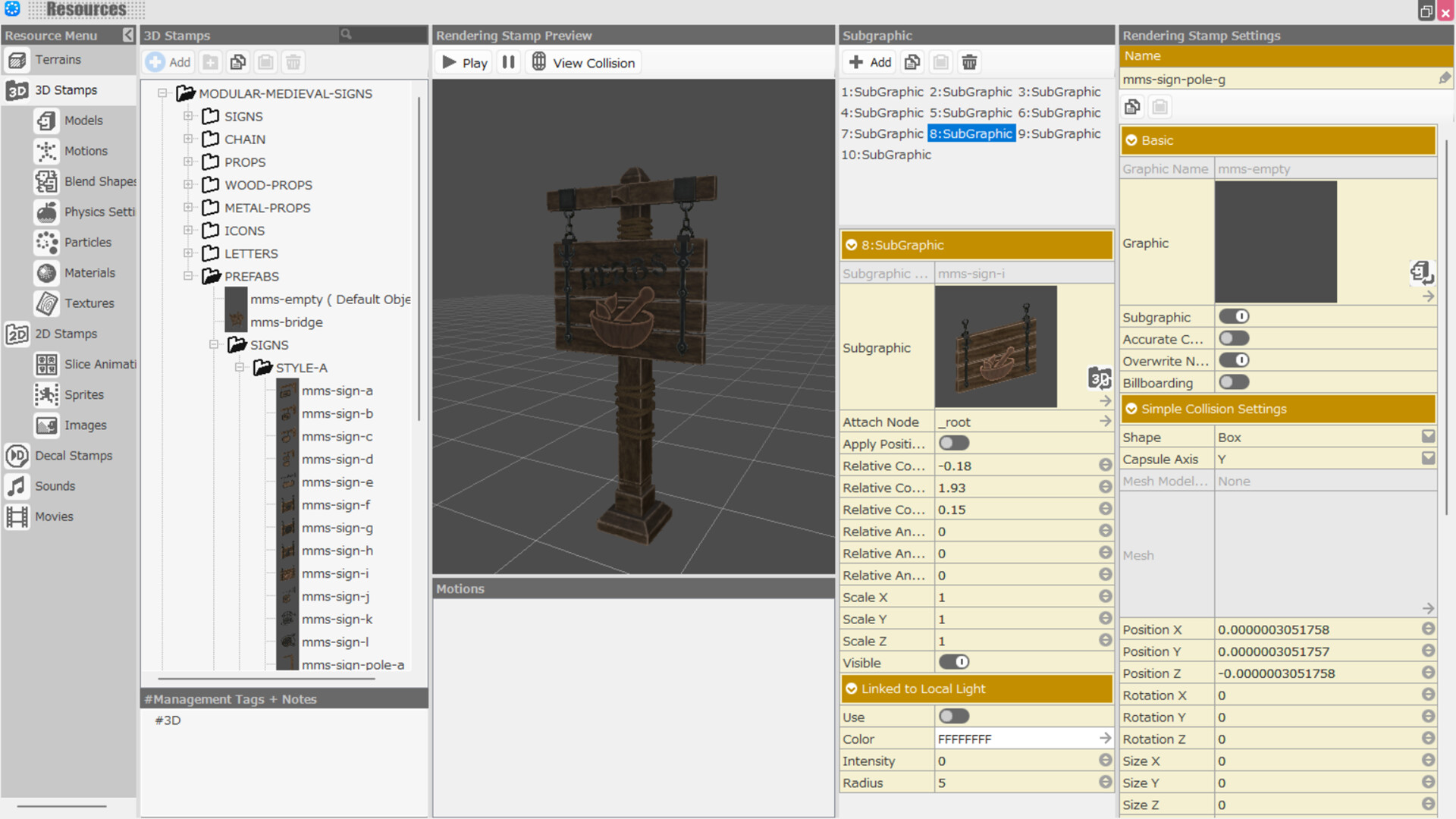Select the 10:SubGraphic tab
The width and height of the screenshot is (1456, 819).
[x=886, y=155]
